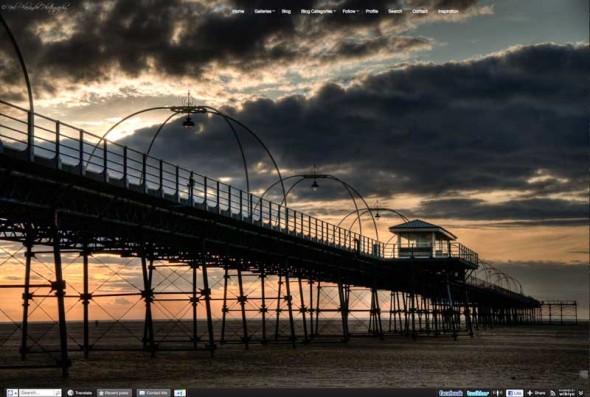Open the Contact page from navigation
Screen dimensions: 590x397
click(x=420, y=11)
